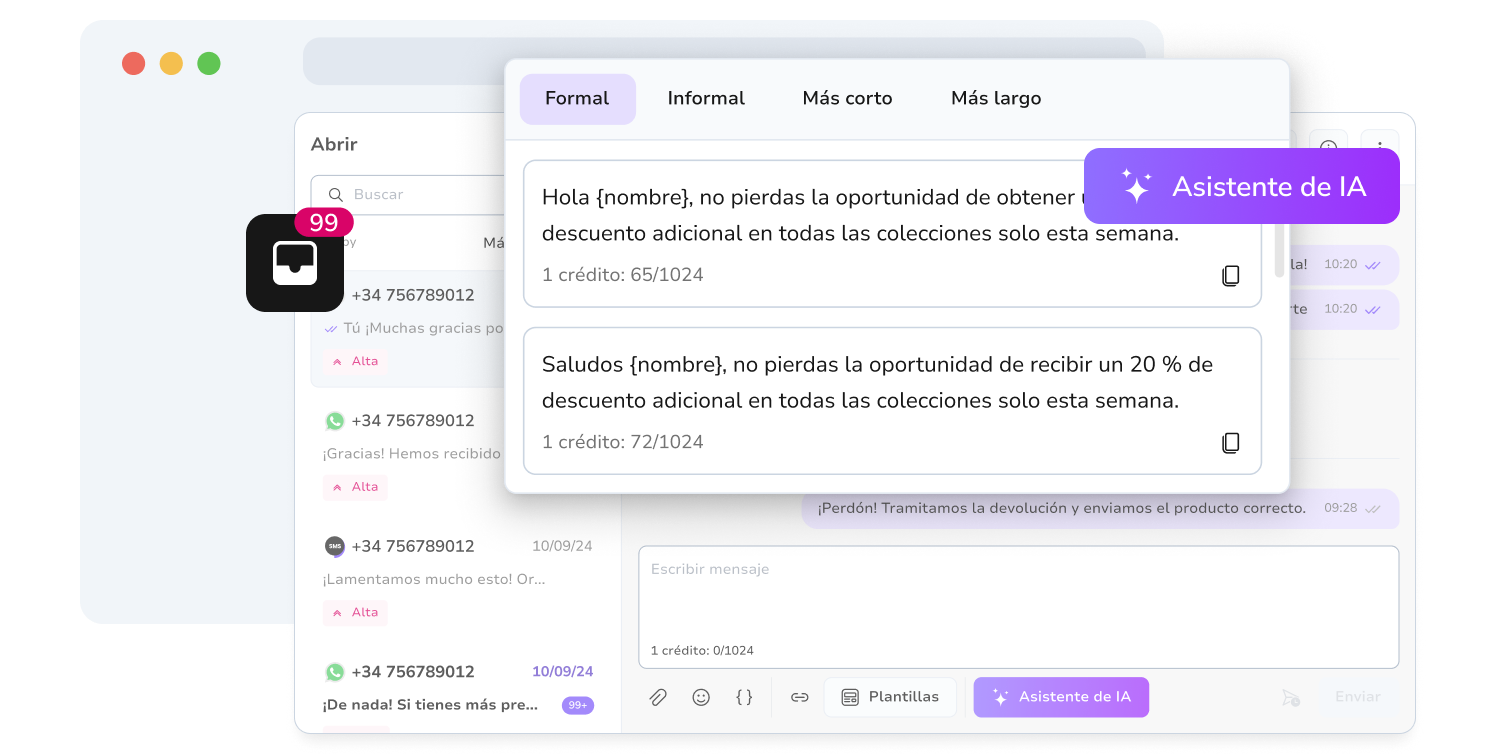The width and height of the screenshot is (1496, 754).
Task: Click the green maximize dot
Action: pos(209,64)
